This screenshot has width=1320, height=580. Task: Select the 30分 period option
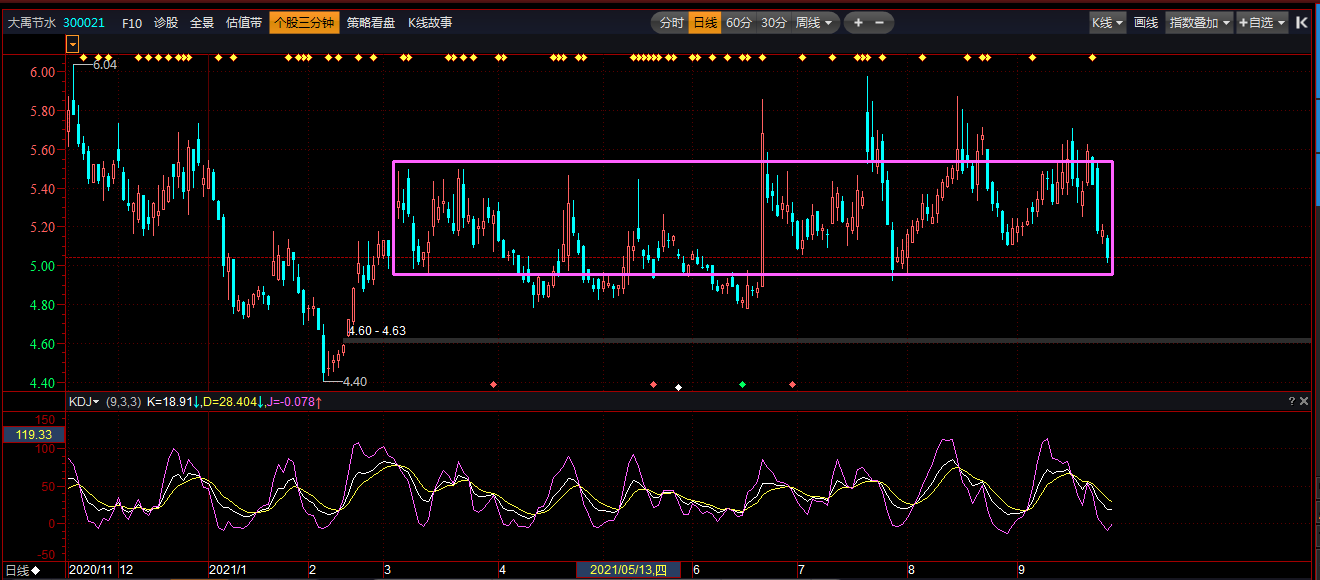773,22
